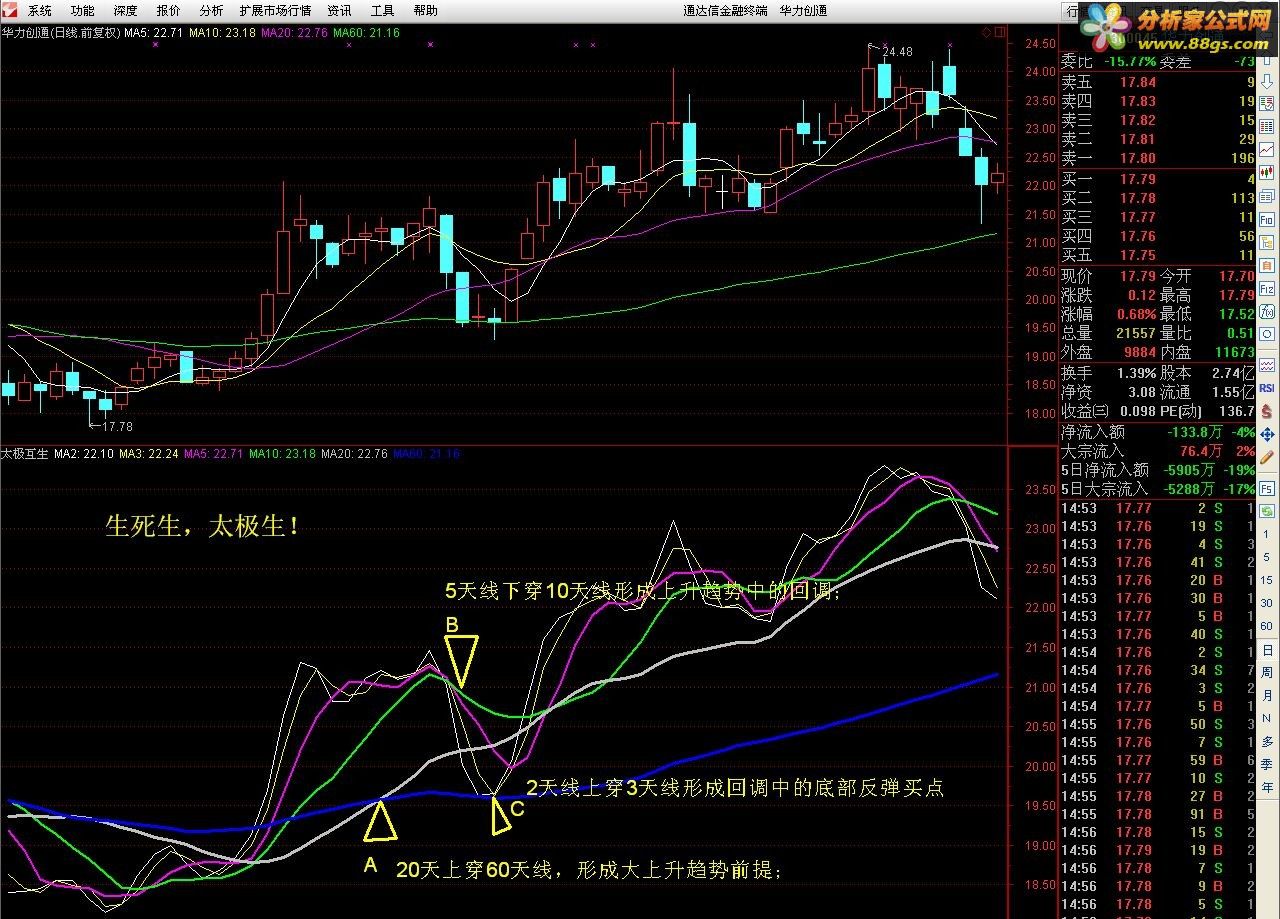
Task: Open the 系统 menu
Action: click(x=40, y=11)
